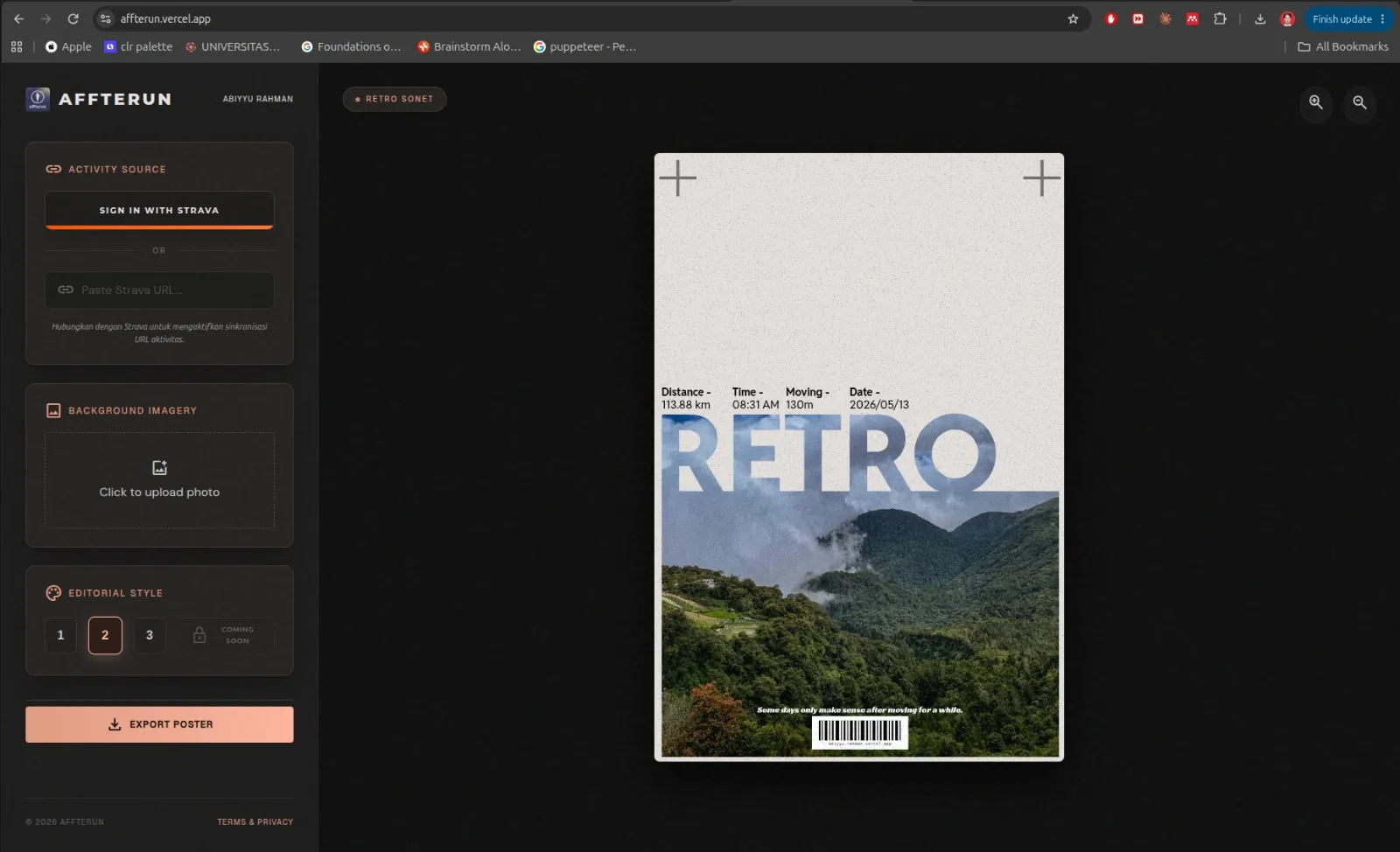Image resolution: width=1400 pixels, height=852 pixels.
Task: Open the red M-shaped extension
Action: tap(1193, 18)
